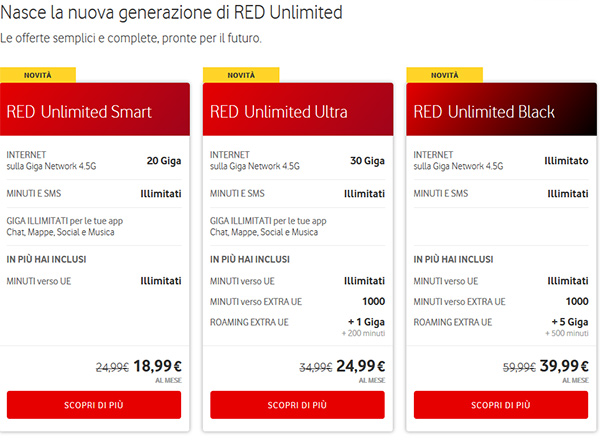Click crossed-out 59,99€ price in Black plan

519,368
